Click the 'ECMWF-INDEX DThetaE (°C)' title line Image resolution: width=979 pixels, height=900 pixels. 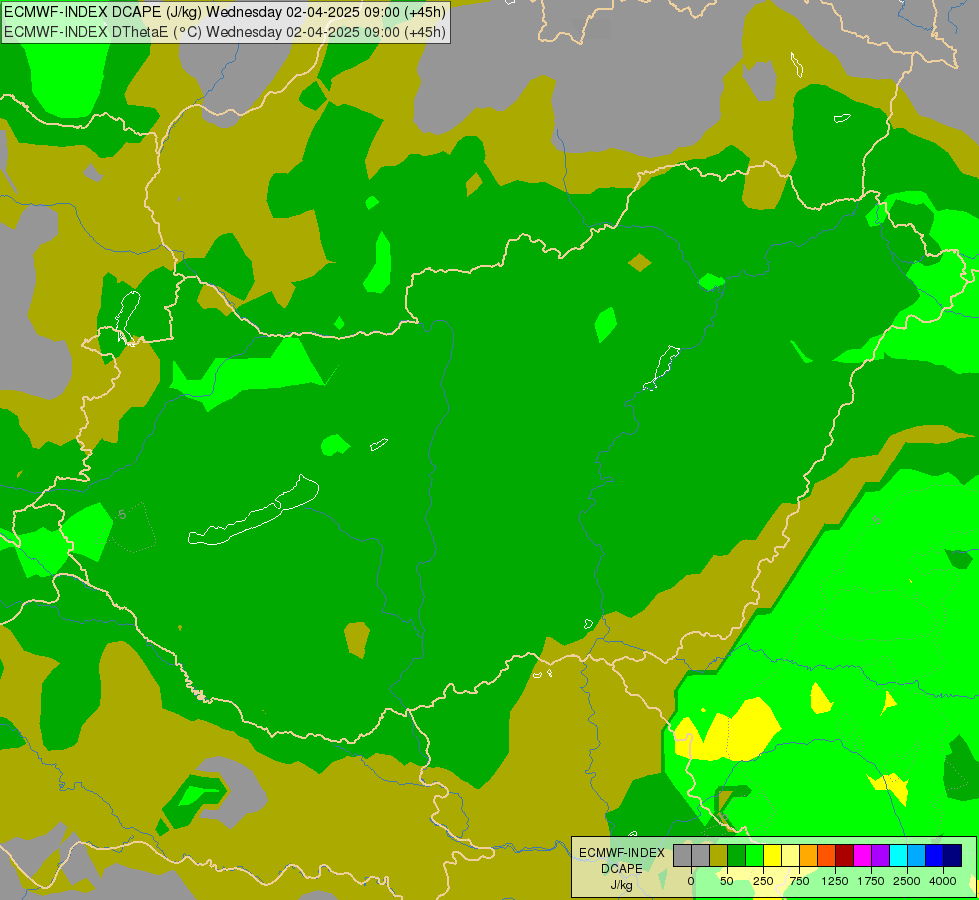tap(225, 32)
